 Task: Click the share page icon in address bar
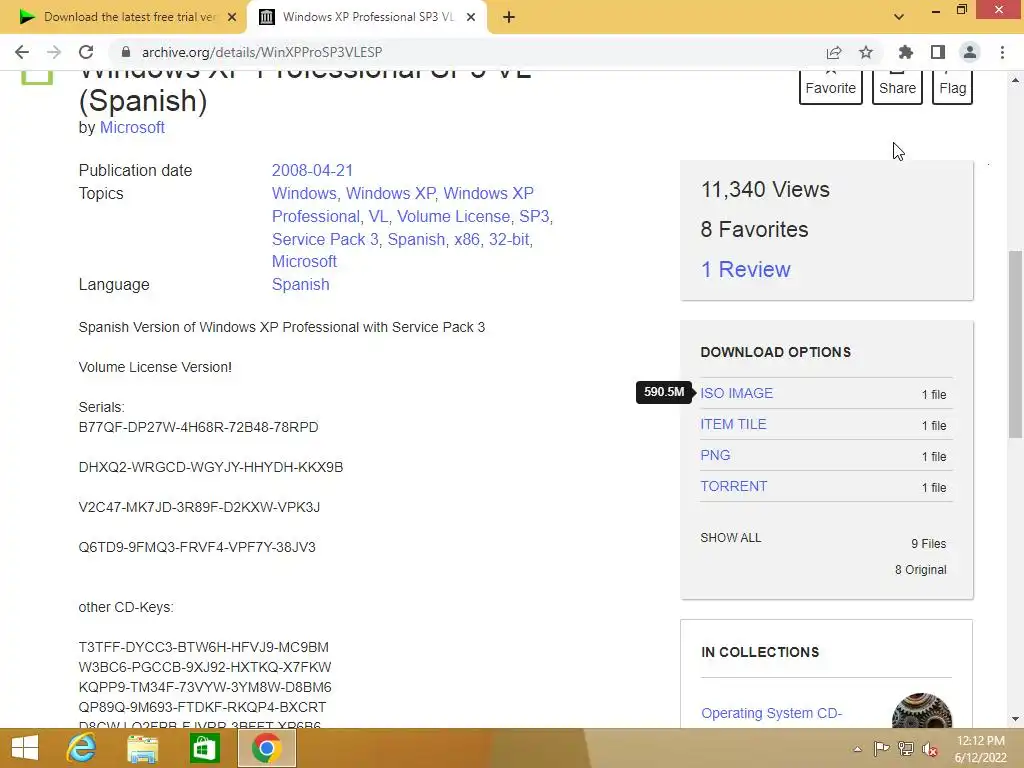coord(834,52)
